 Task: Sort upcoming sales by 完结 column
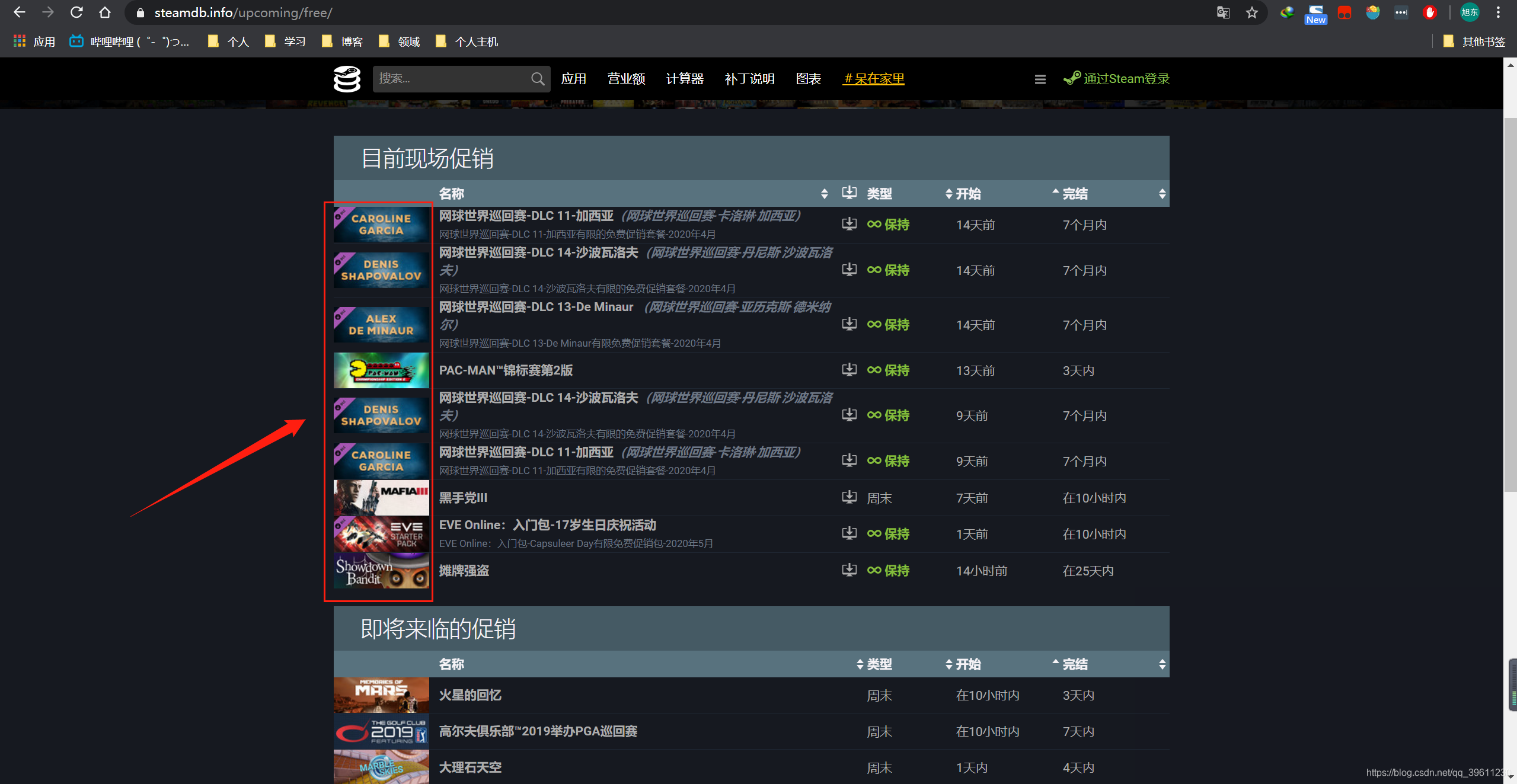[1074, 664]
